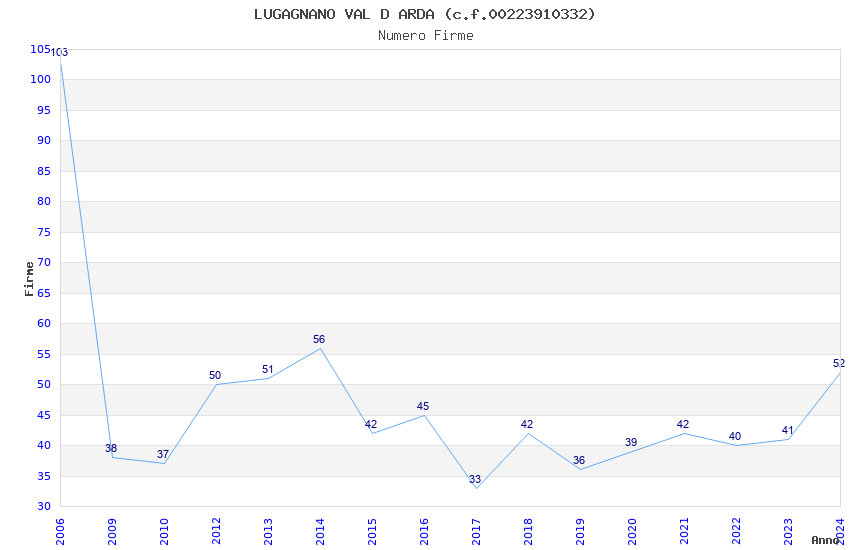
Task: Select the 36 data label for 2019
Action: coord(579,460)
